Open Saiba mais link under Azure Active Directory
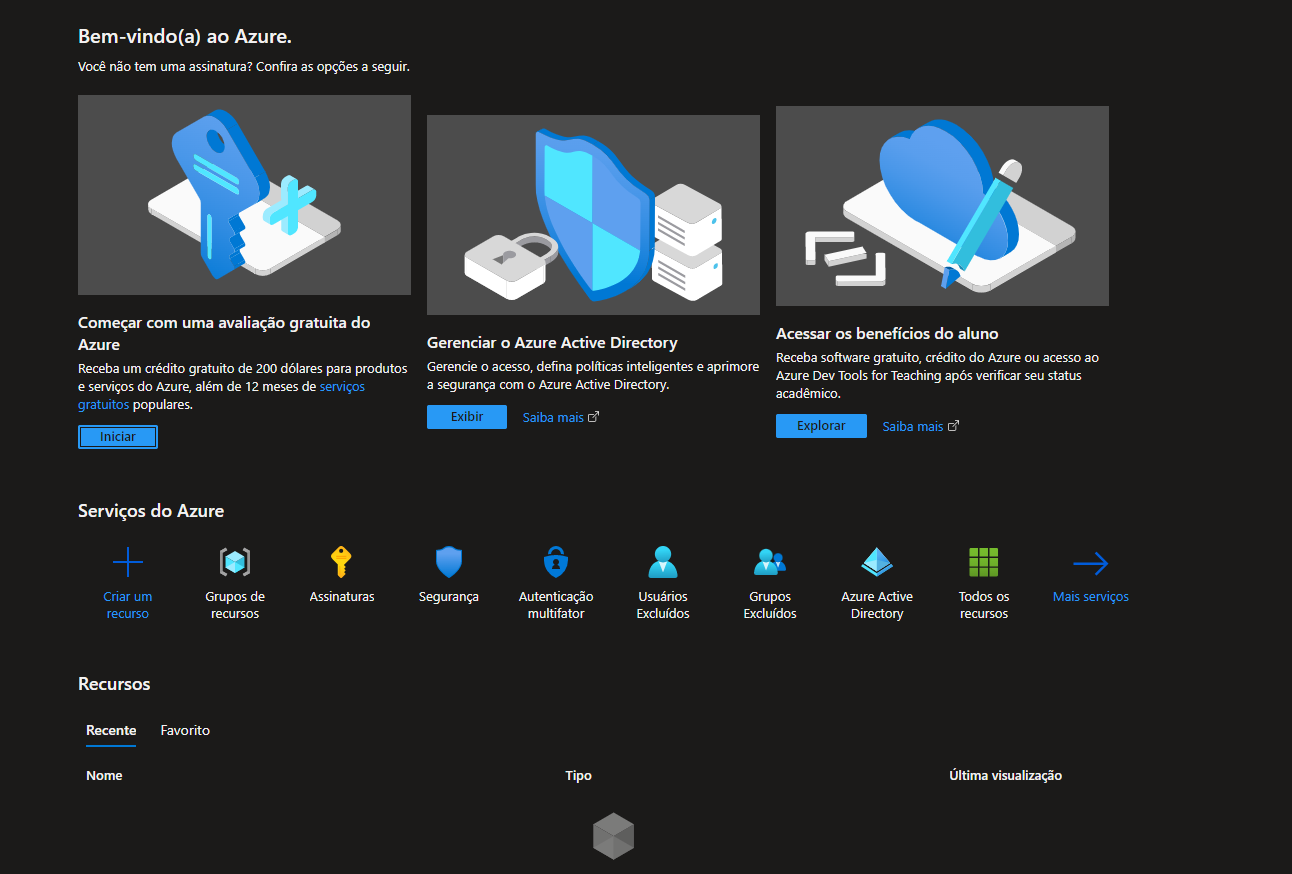Image resolution: width=1292 pixels, height=874 pixels. point(553,418)
